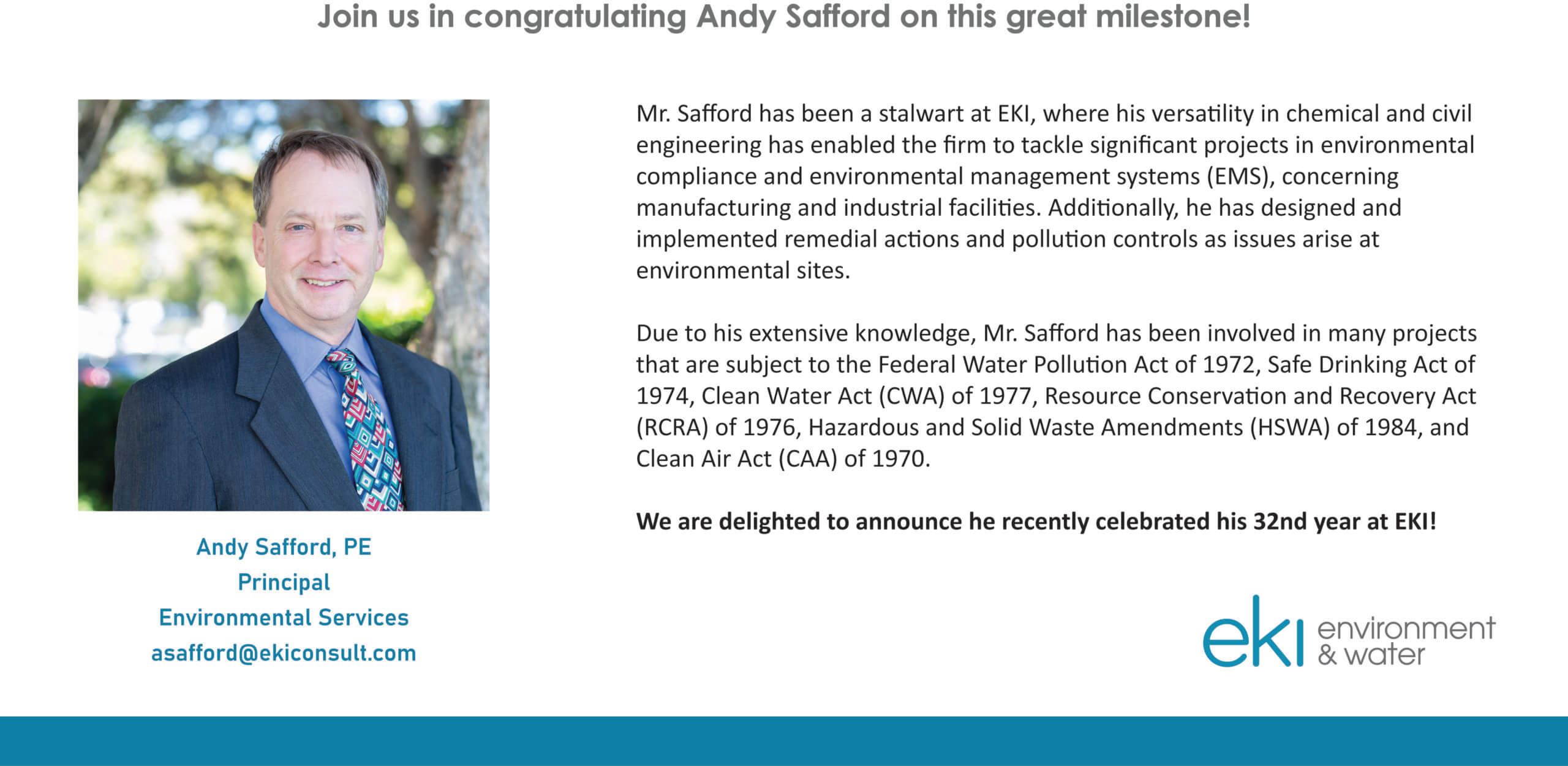Click the "Andy Safford, PE" name caption
1568x766 pixels.
tap(284, 547)
